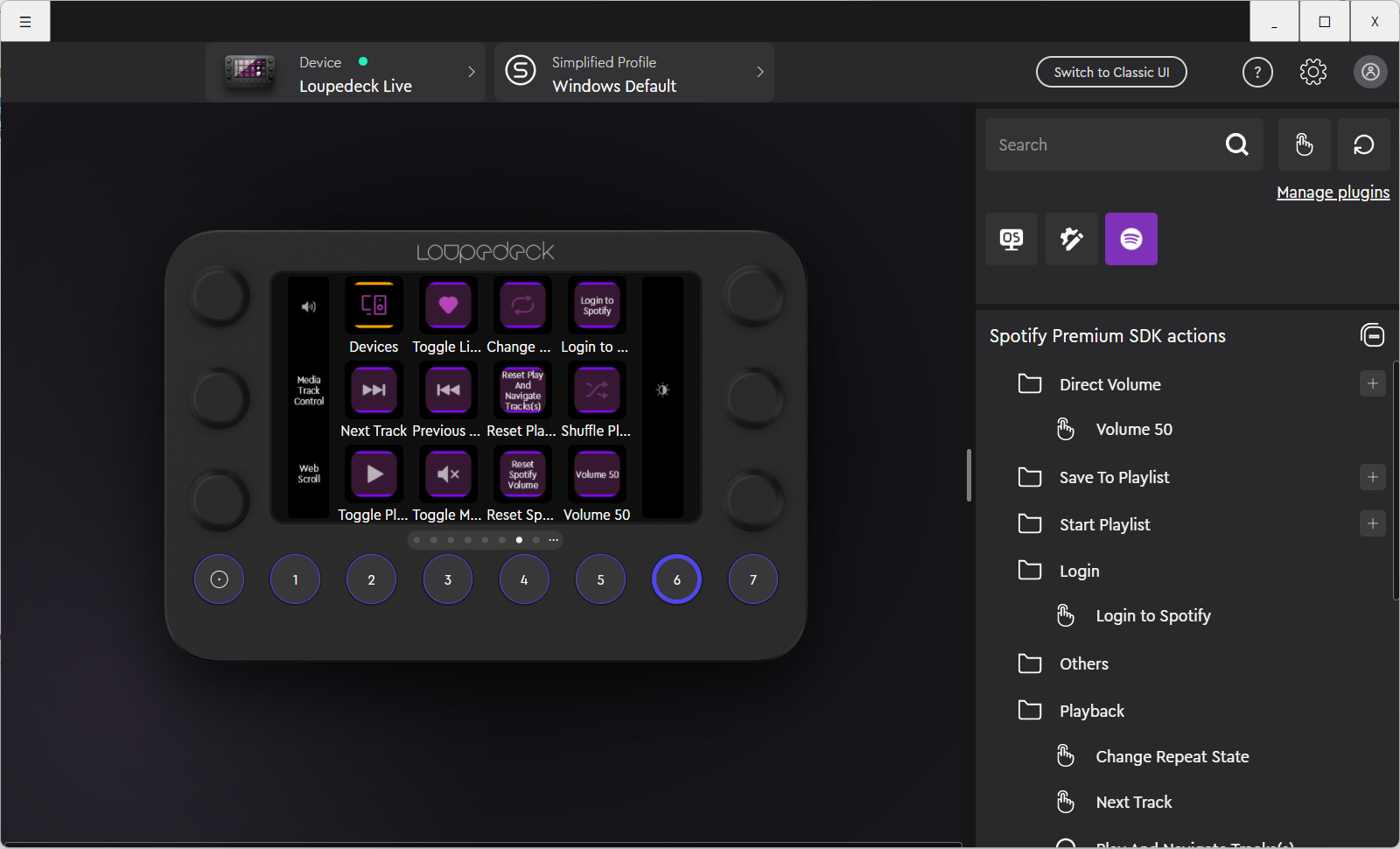1400x849 pixels.
Task: Select round button 3
Action: point(448,579)
